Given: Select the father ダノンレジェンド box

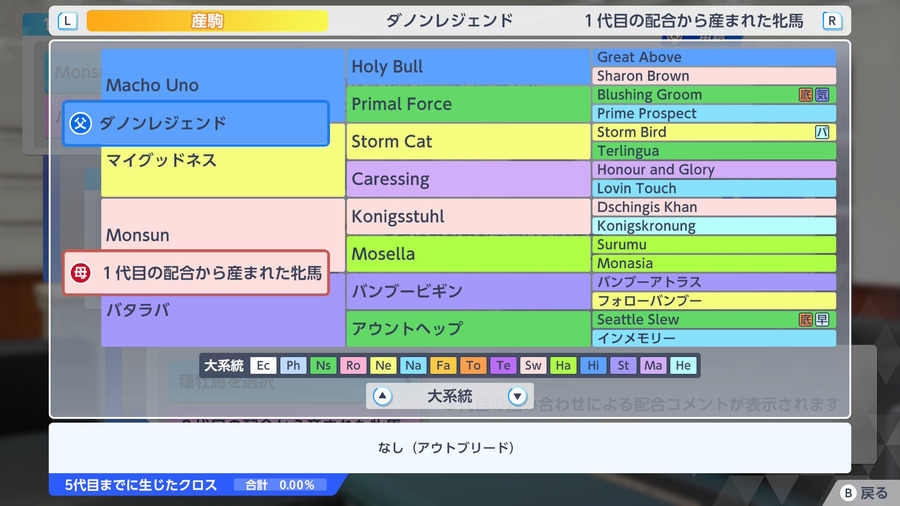Looking at the screenshot, I should click(196, 123).
